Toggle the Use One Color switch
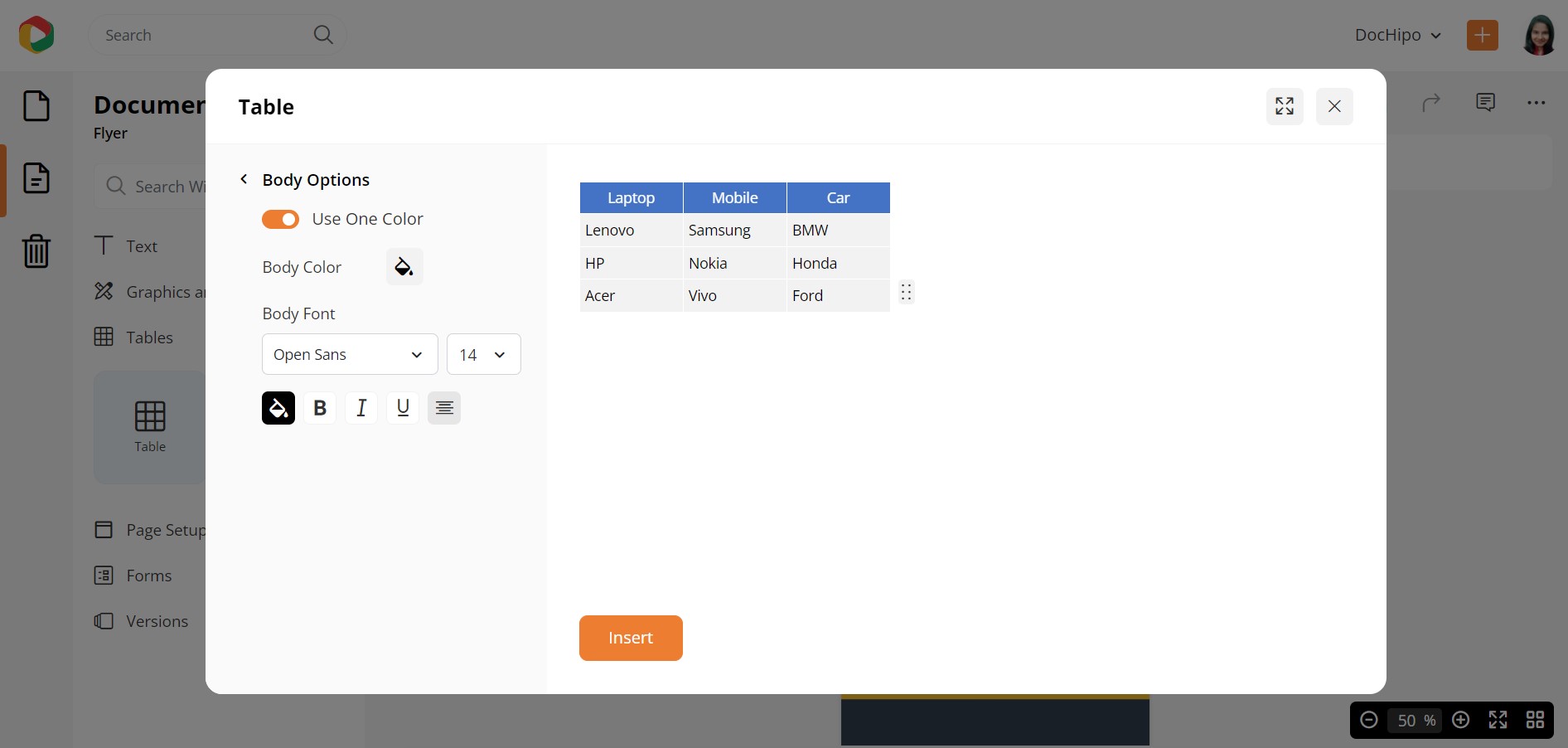Viewport: 1568px width, 748px height. click(x=281, y=219)
